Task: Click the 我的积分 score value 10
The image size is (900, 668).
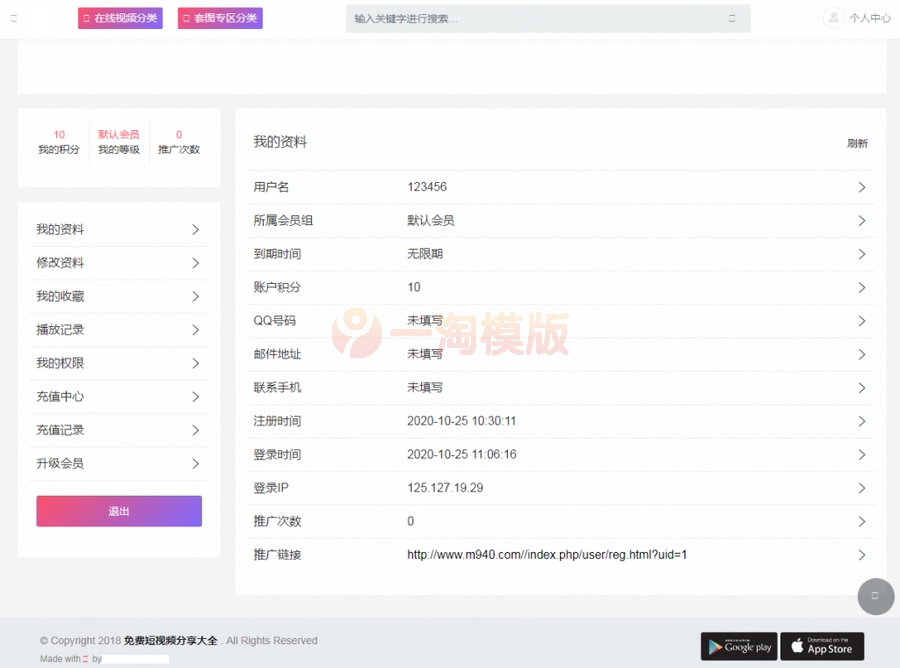Action: pos(58,134)
